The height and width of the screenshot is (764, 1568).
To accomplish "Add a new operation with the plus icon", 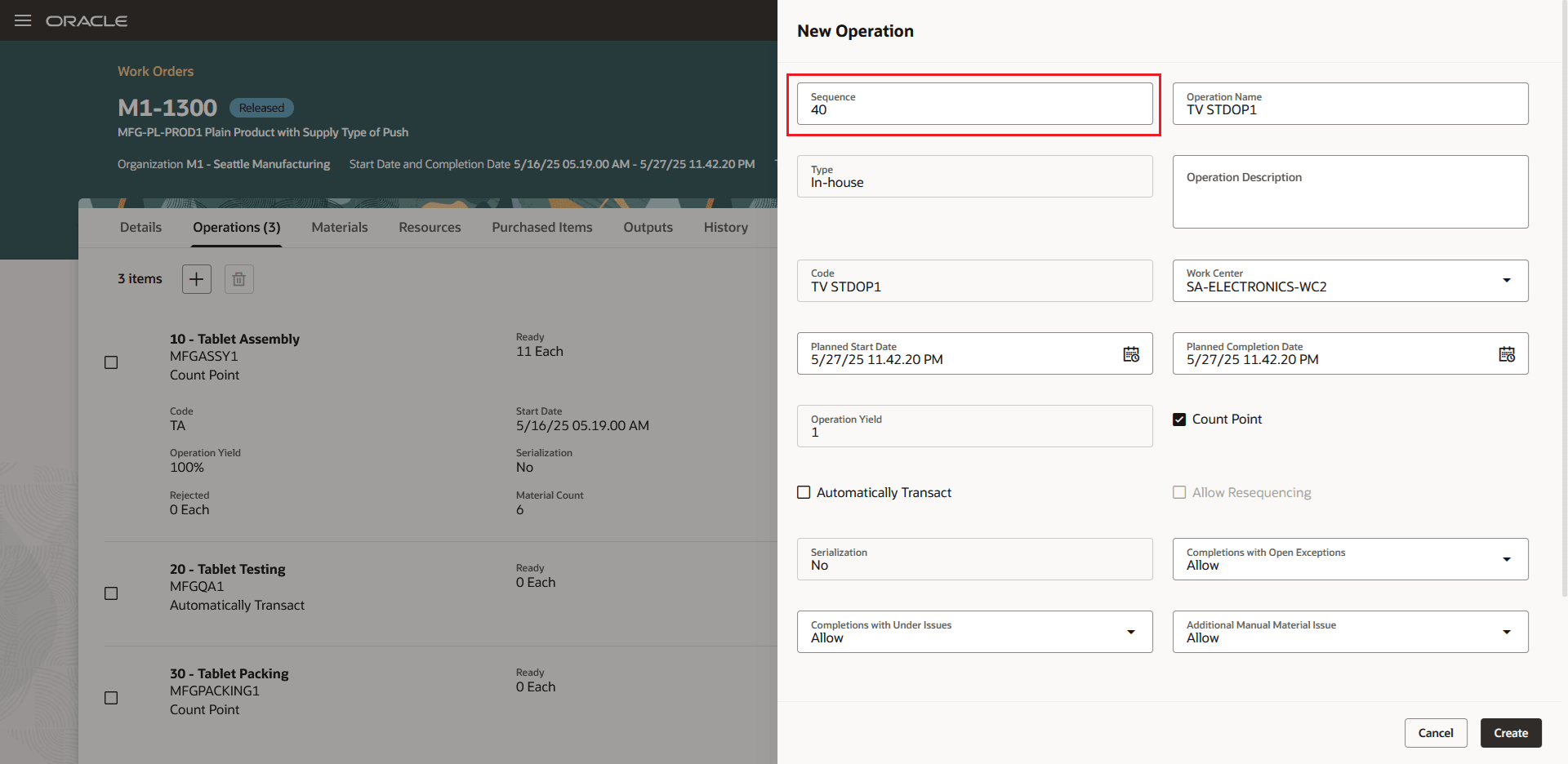I will click(x=196, y=278).
